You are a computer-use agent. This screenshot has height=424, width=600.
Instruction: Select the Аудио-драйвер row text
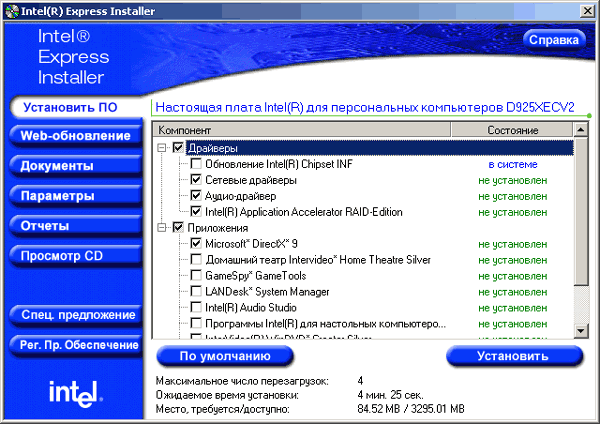pos(240,196)
